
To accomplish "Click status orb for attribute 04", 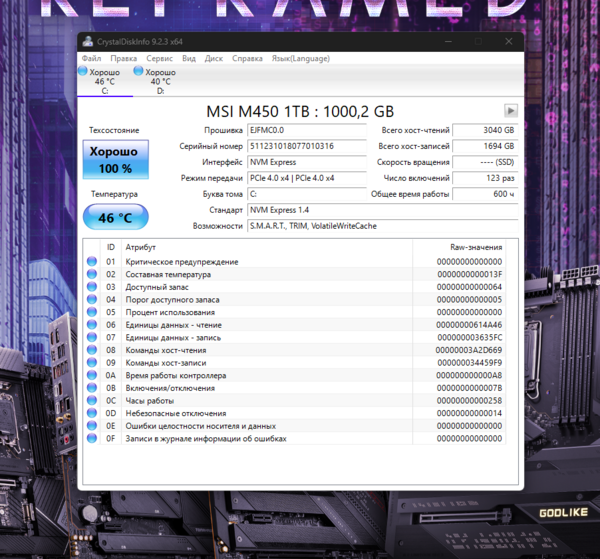I will coord(92,299).
